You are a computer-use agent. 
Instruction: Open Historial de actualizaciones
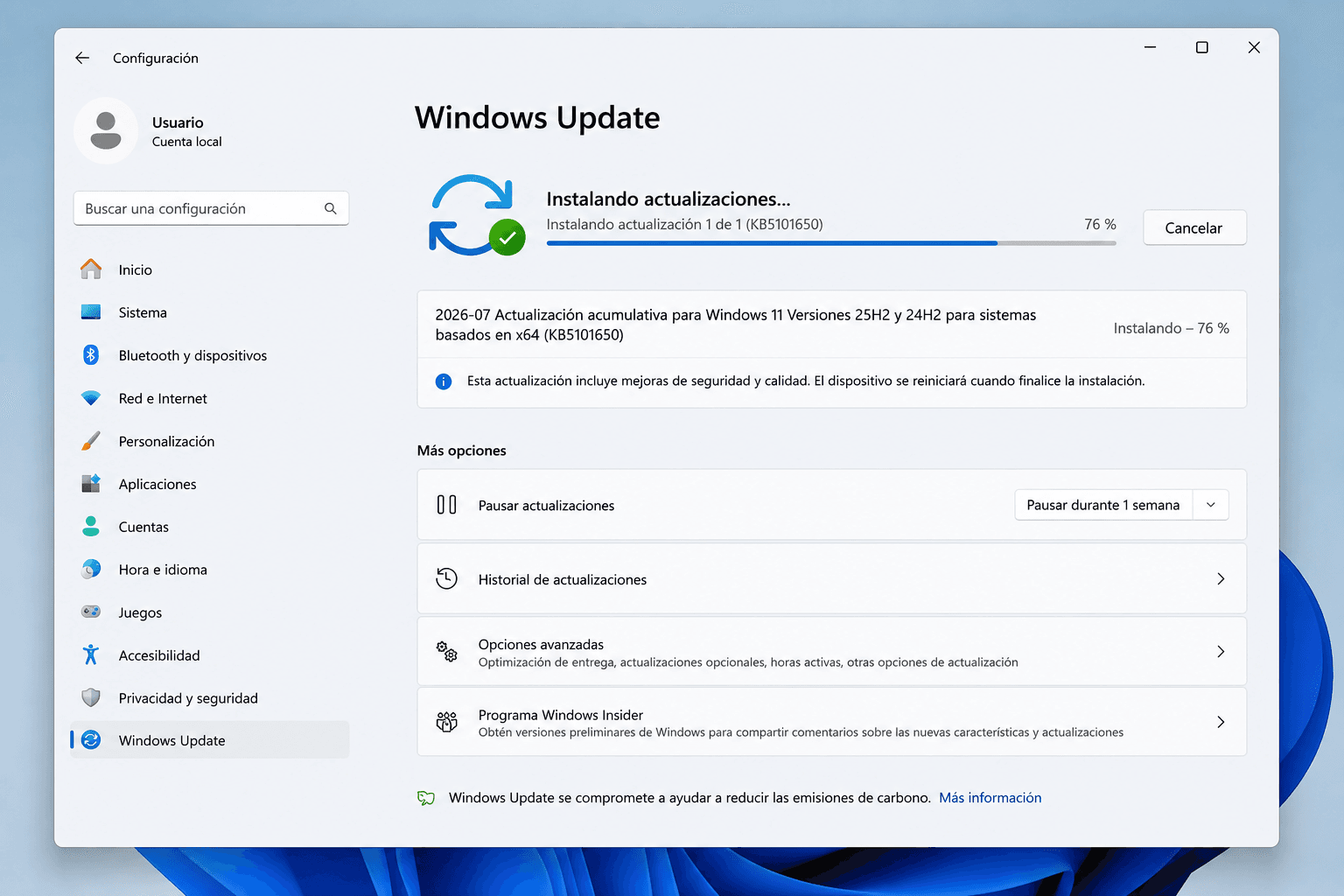tap(832, 579)
